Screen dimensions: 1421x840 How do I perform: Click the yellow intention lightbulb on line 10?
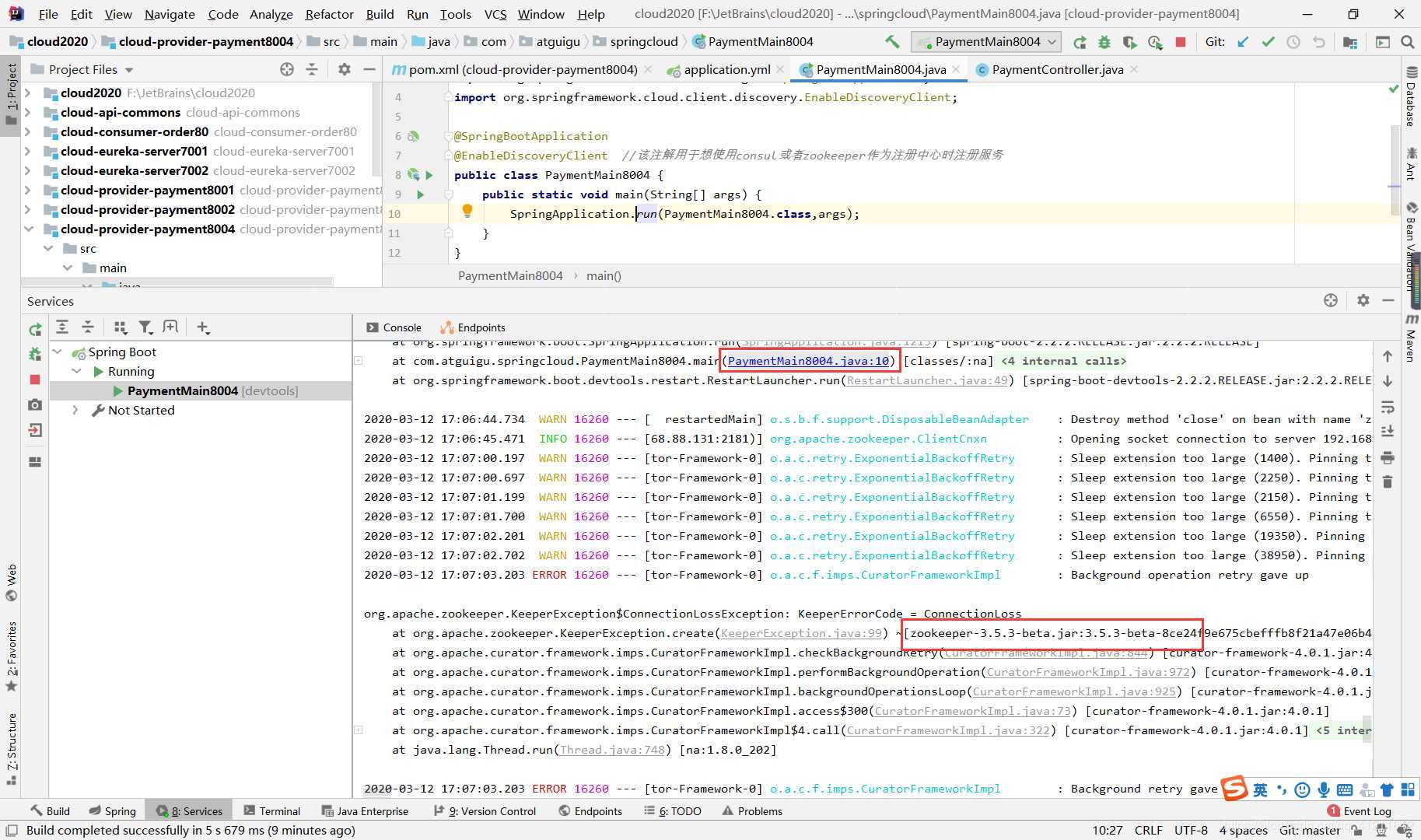467,211
